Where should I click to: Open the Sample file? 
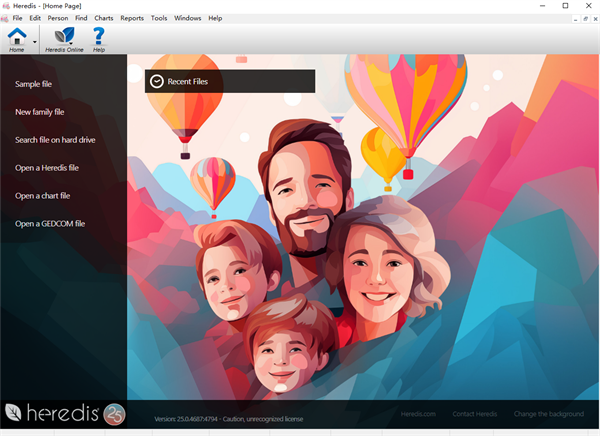33,84
